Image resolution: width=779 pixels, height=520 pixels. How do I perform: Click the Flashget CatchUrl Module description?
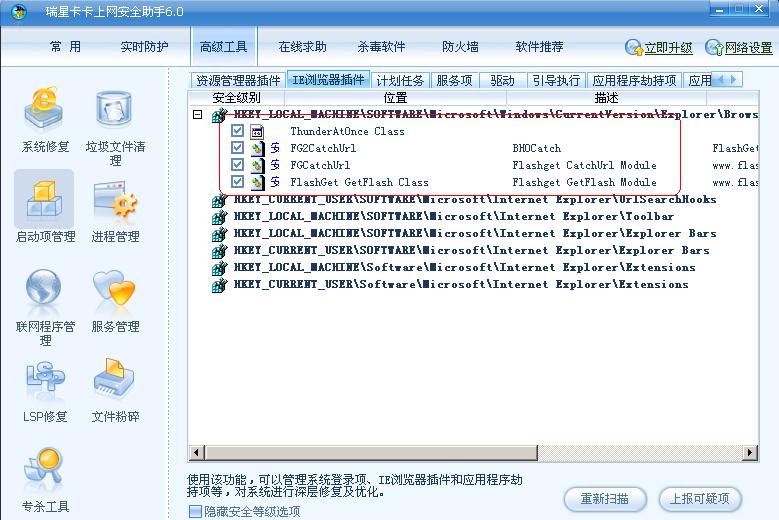584,165
